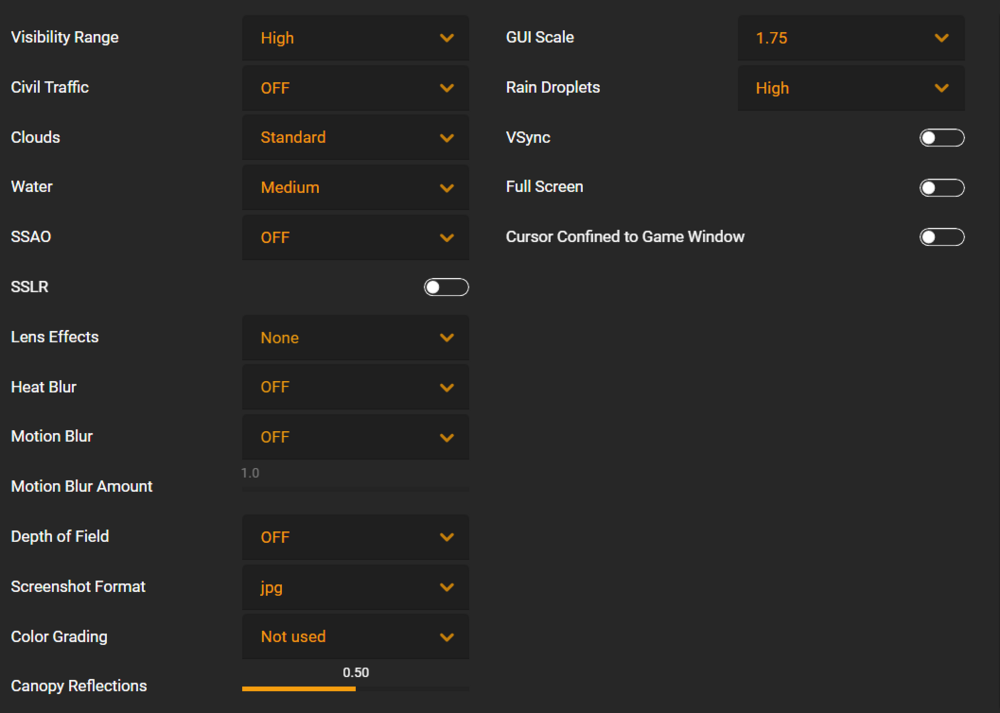Expand the Depth of Field dropdown
This screenshot has height=713, width=1000.
(x=354, y=537)
